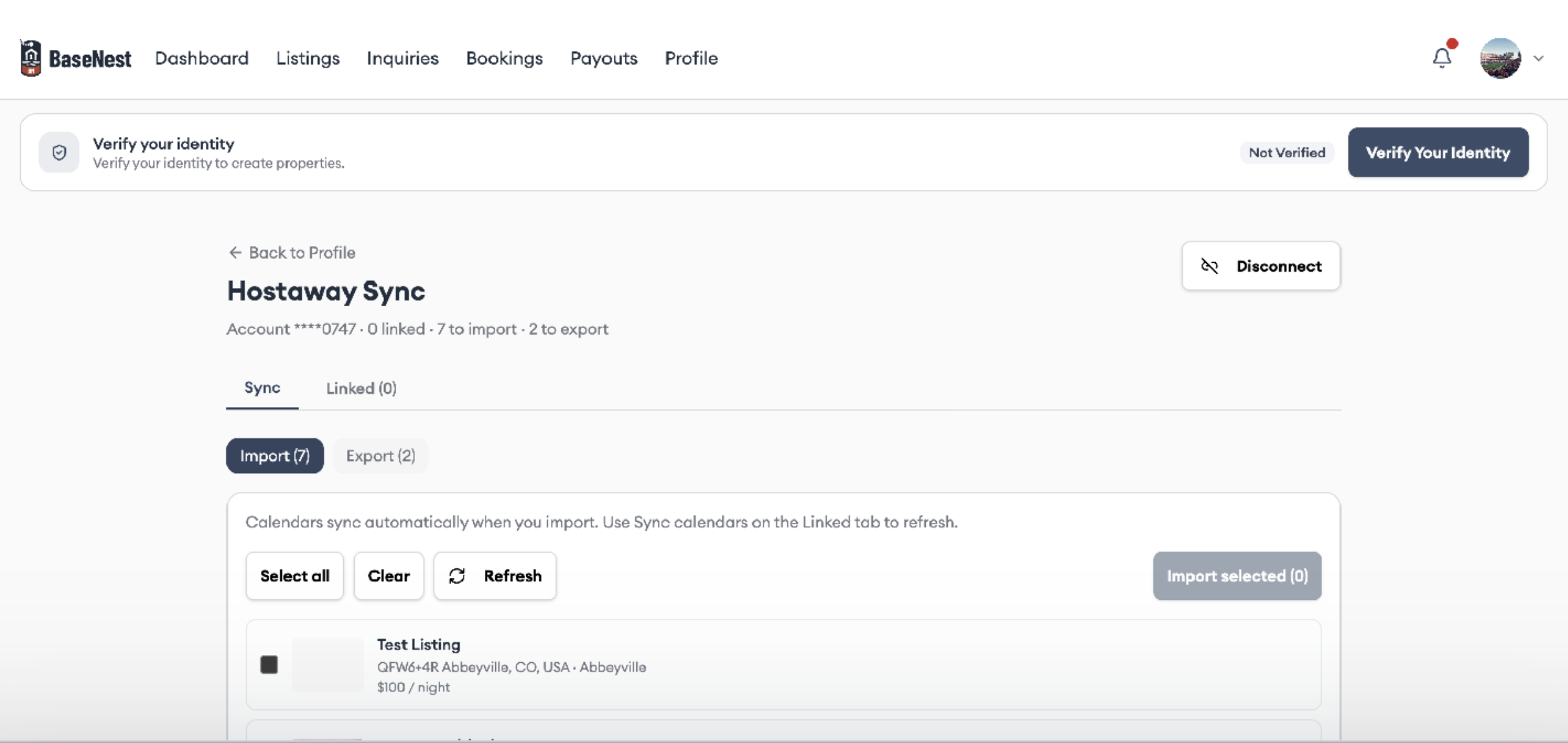Switch to the Sync tab
Viewport: 1568px width, 743px height.
[262, 388]
